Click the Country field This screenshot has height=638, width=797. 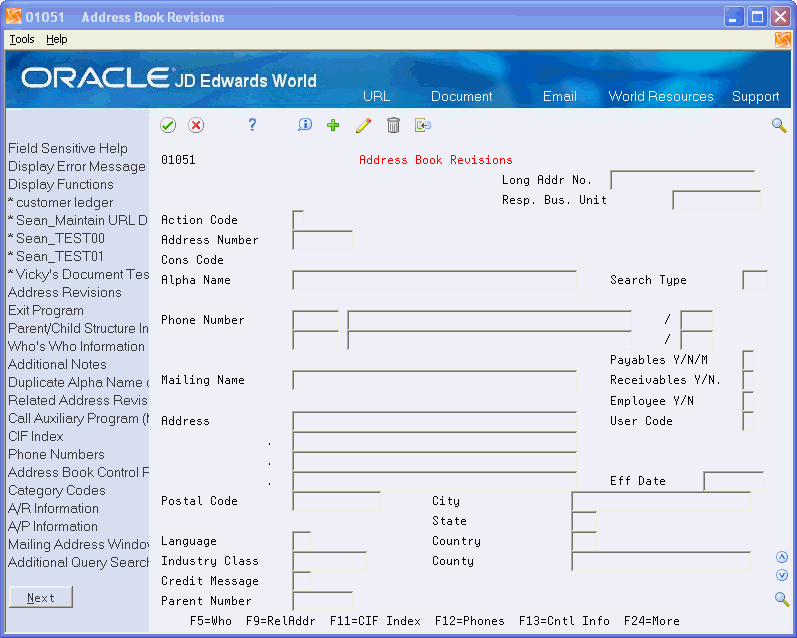[x=584, y=541]
